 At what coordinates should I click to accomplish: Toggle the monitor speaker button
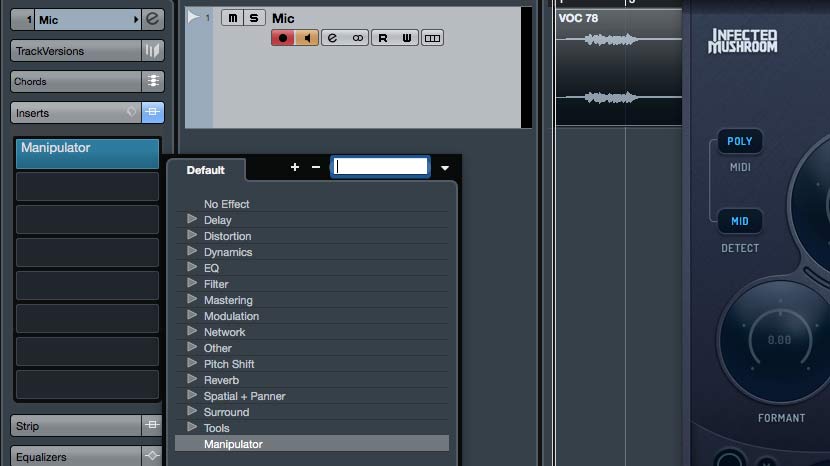(x=306, y=38)
